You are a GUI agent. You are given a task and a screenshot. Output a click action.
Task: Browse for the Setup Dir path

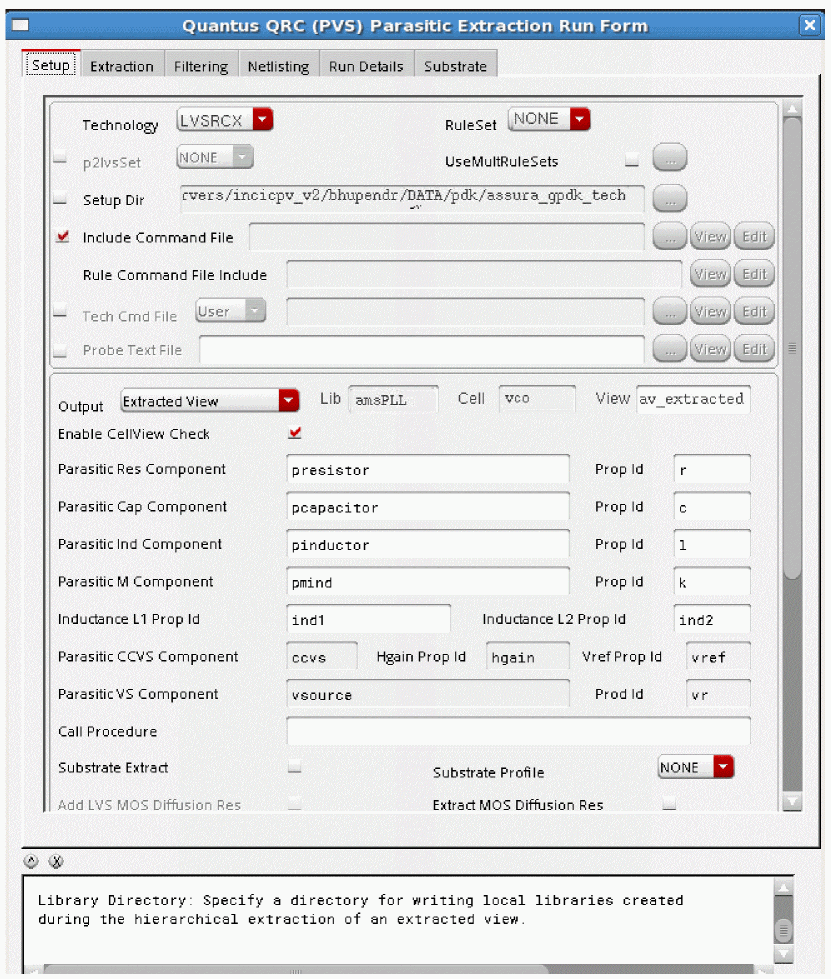670,199
